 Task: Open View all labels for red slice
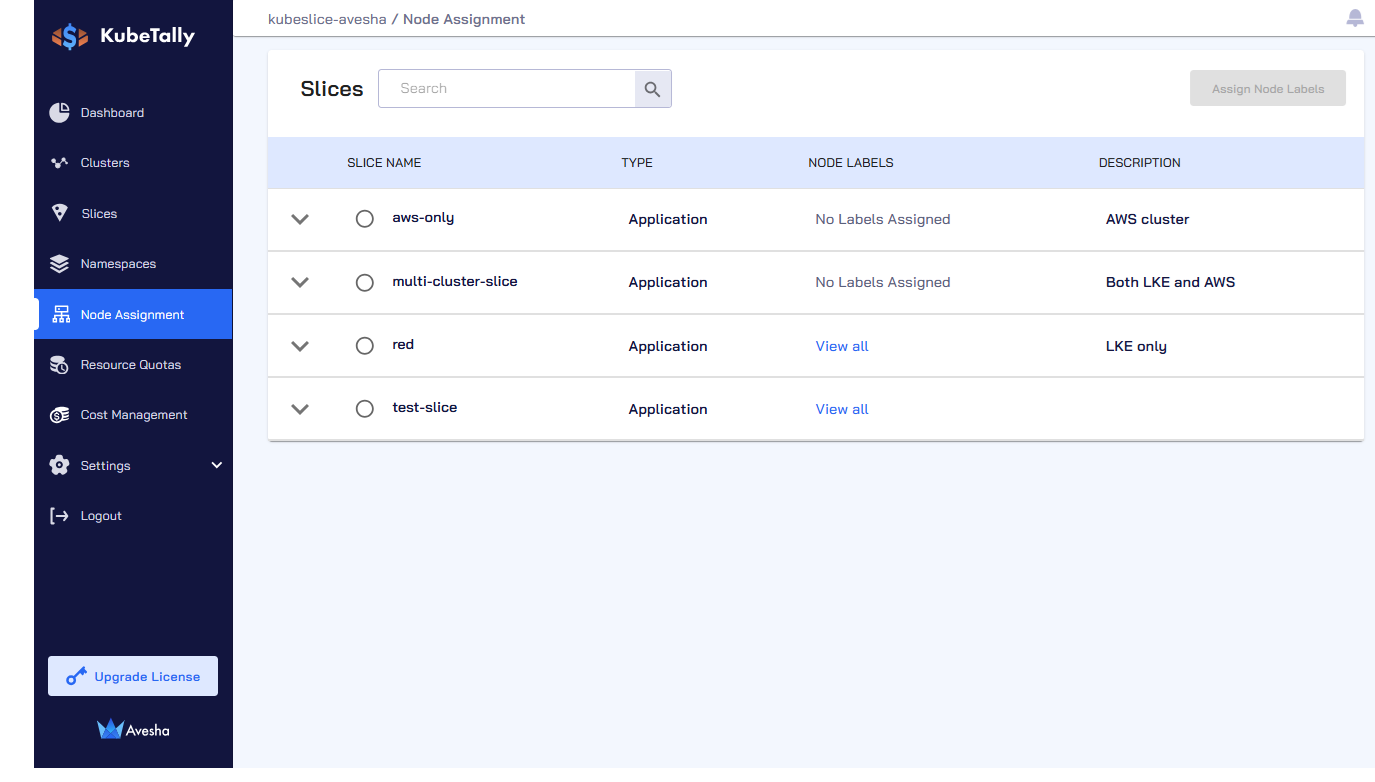tap(842, 346)
